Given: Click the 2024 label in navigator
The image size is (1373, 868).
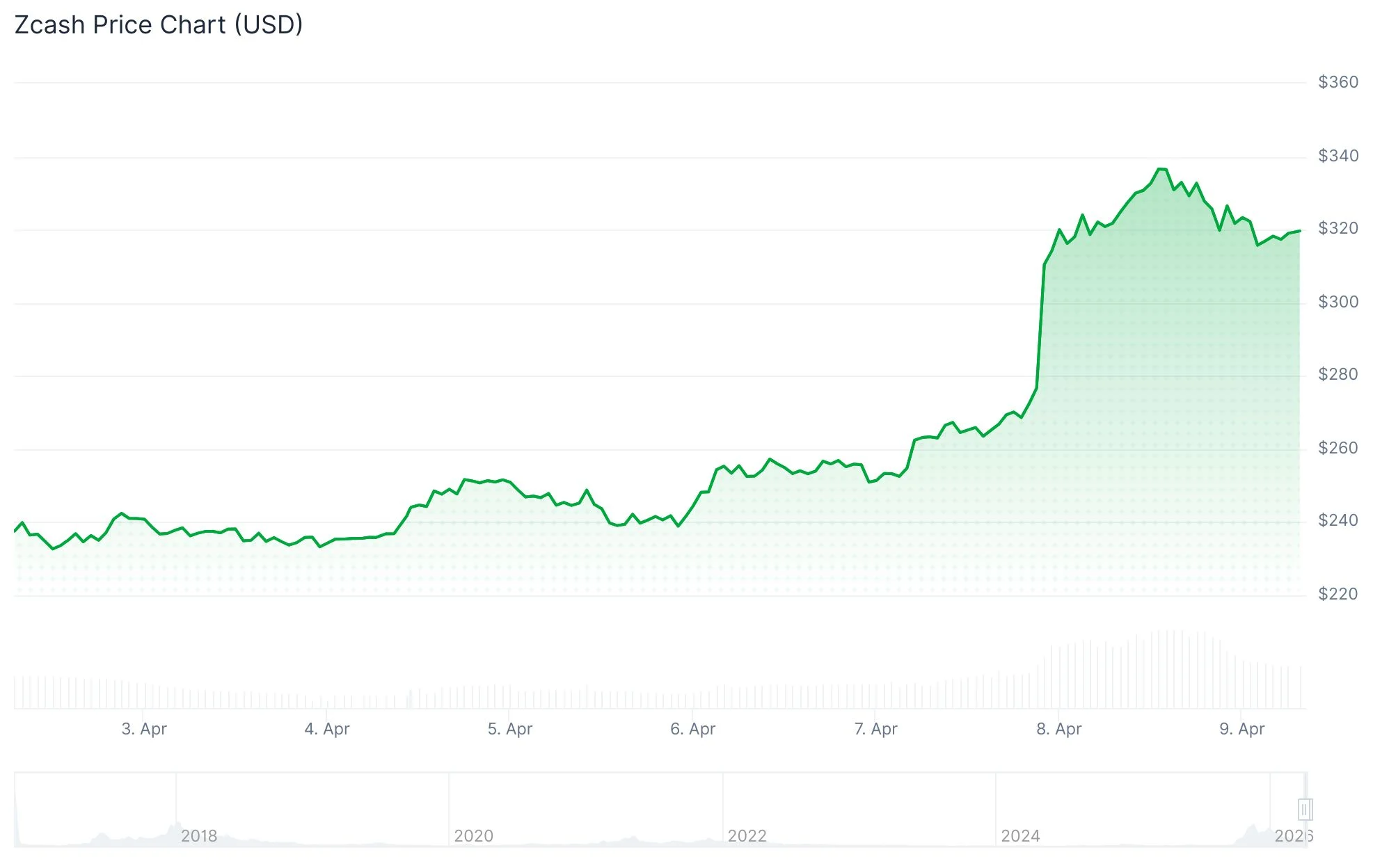Looking at the screenshot, I should coord(1020,836).
